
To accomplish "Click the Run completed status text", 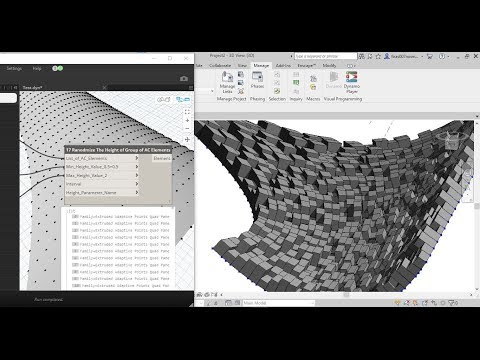I will 48,300.
